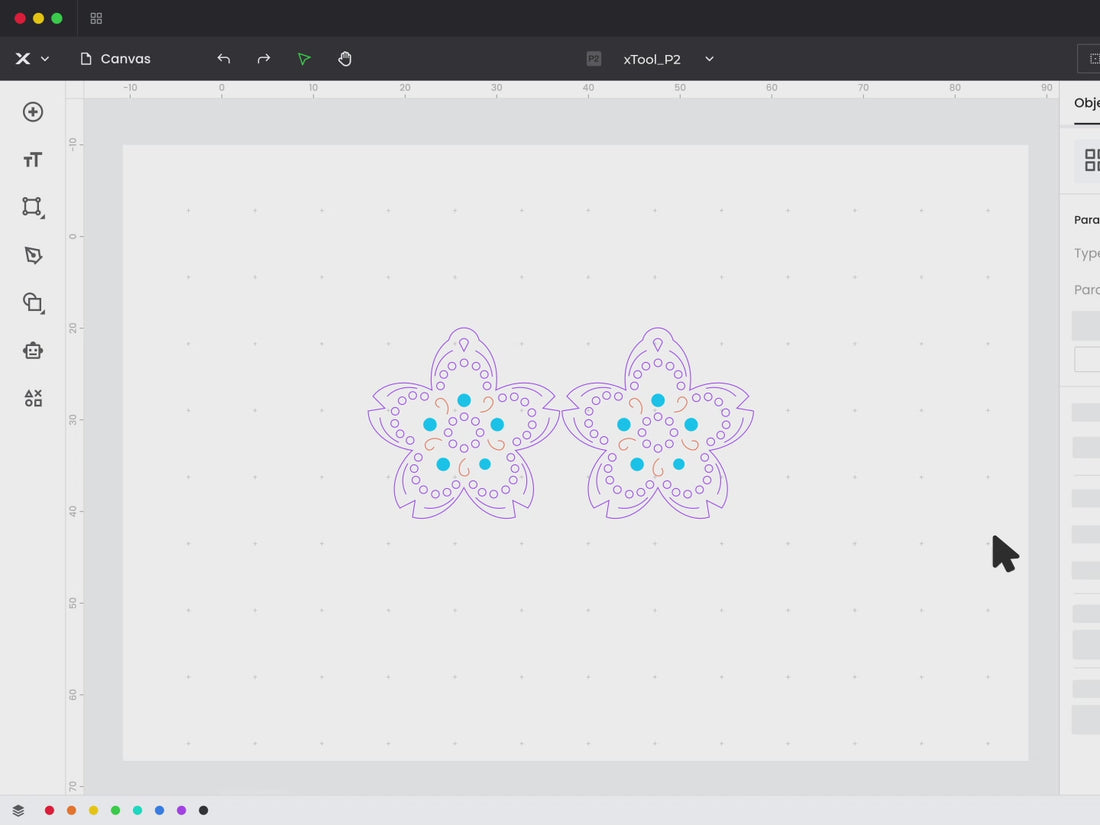Click the Redo arrow

pos(264,59)
